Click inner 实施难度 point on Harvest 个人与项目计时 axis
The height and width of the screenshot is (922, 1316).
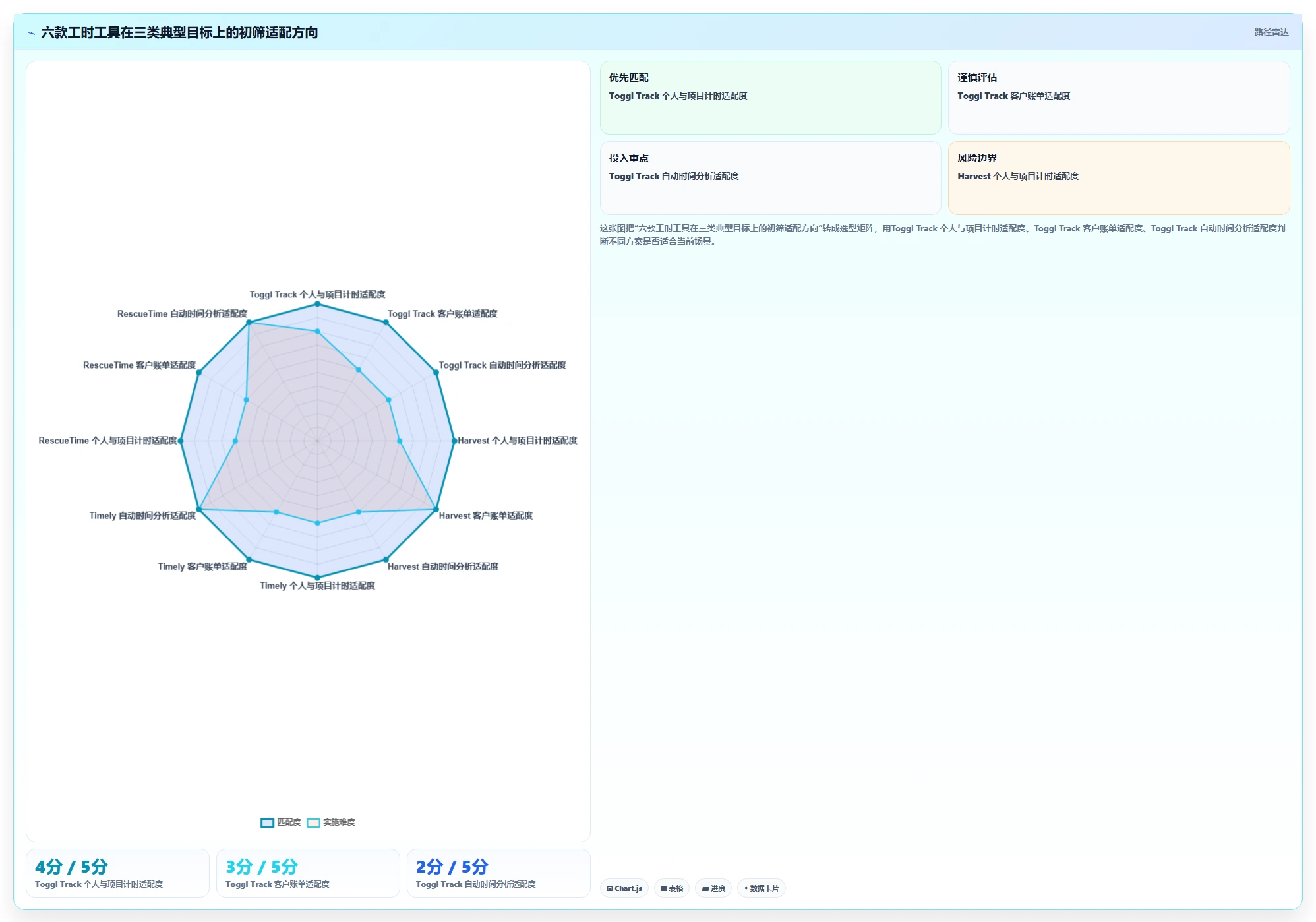(x=400, y=441)
